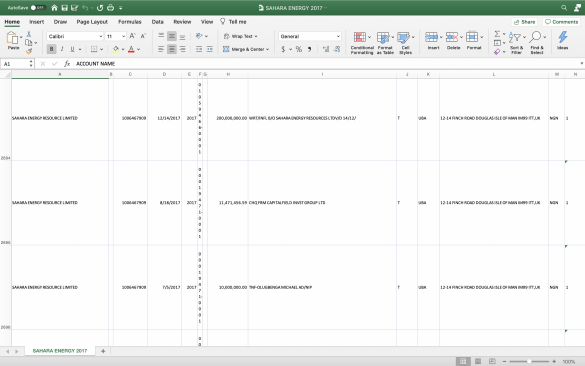This screenshot has width=585, height=366.
Task: Click the Merge & Center icon
Action: tap(226, 49)
